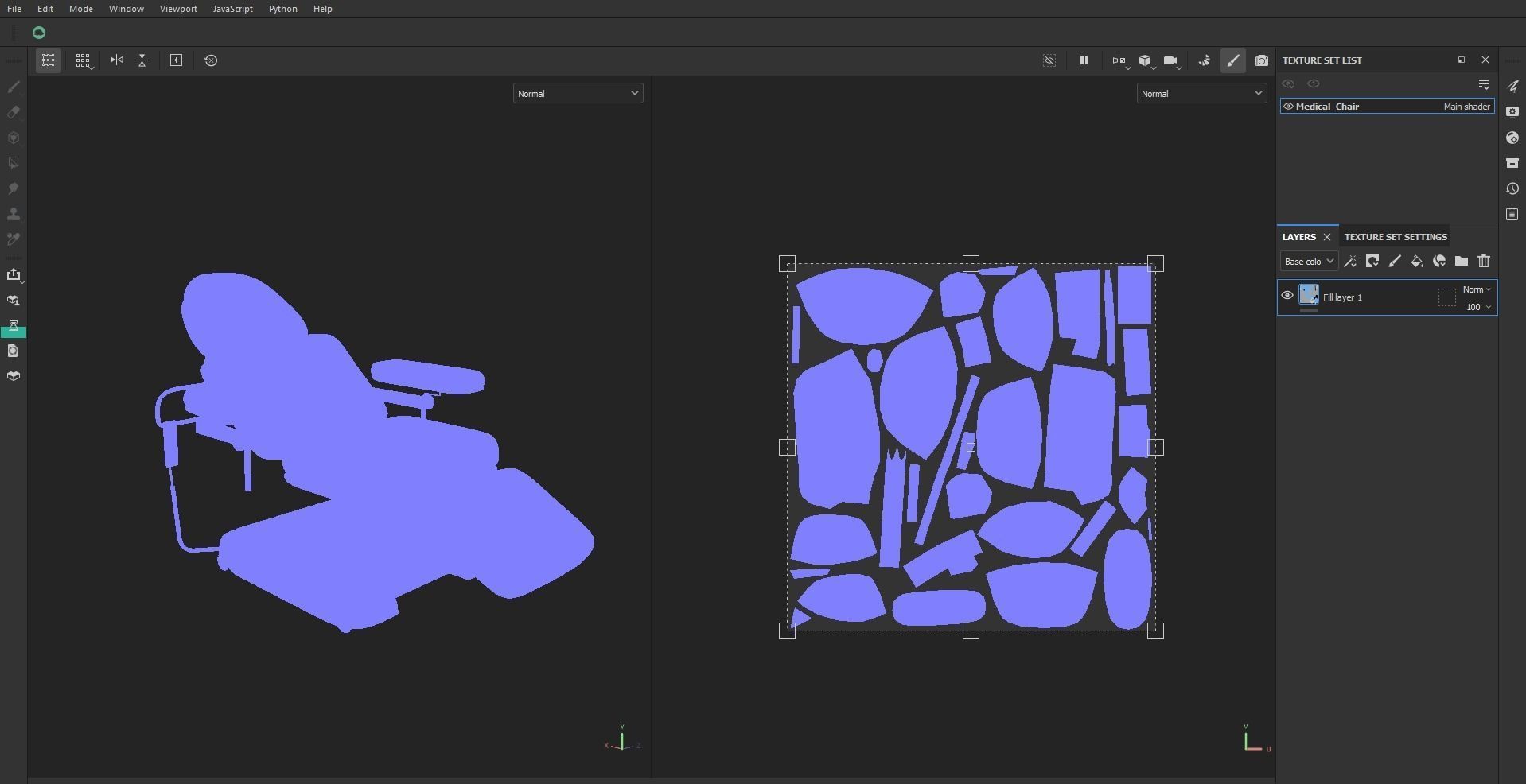The height and width of the screenshot is (784, 1526).
Task: Add a fill layer with the bucket icon
Action: pos(1417,261)
